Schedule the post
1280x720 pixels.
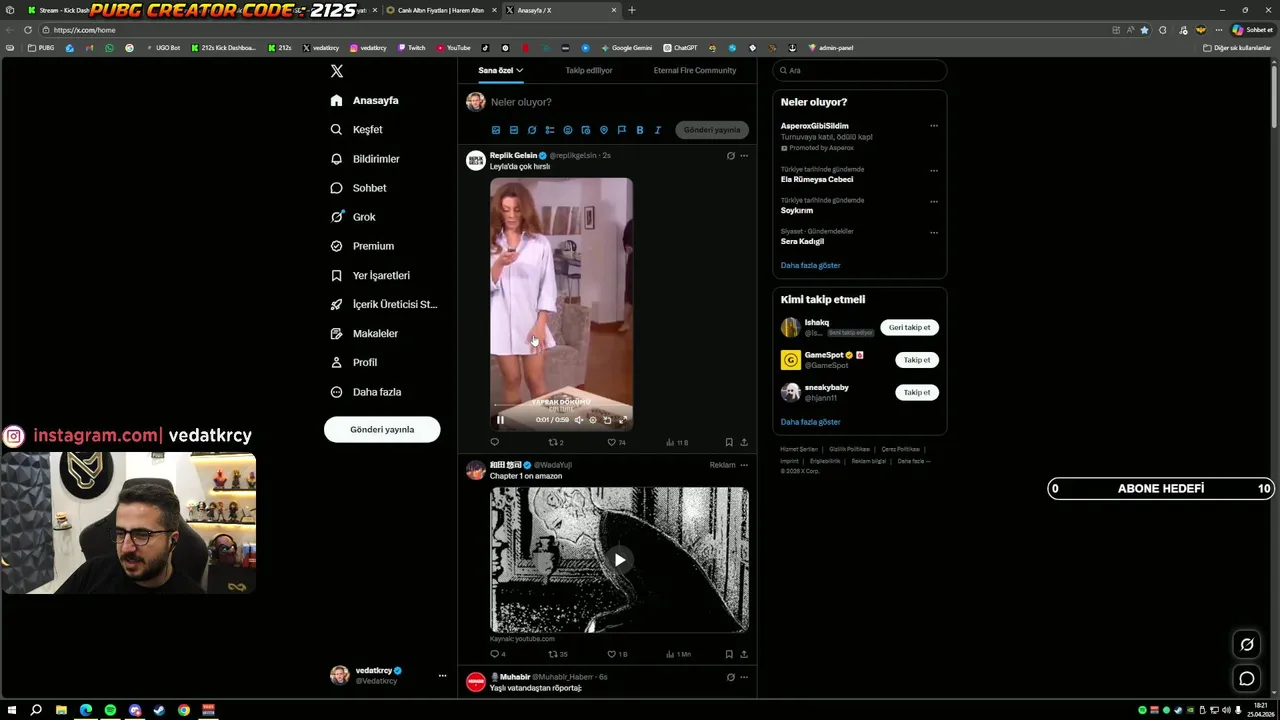pos(586,130)
